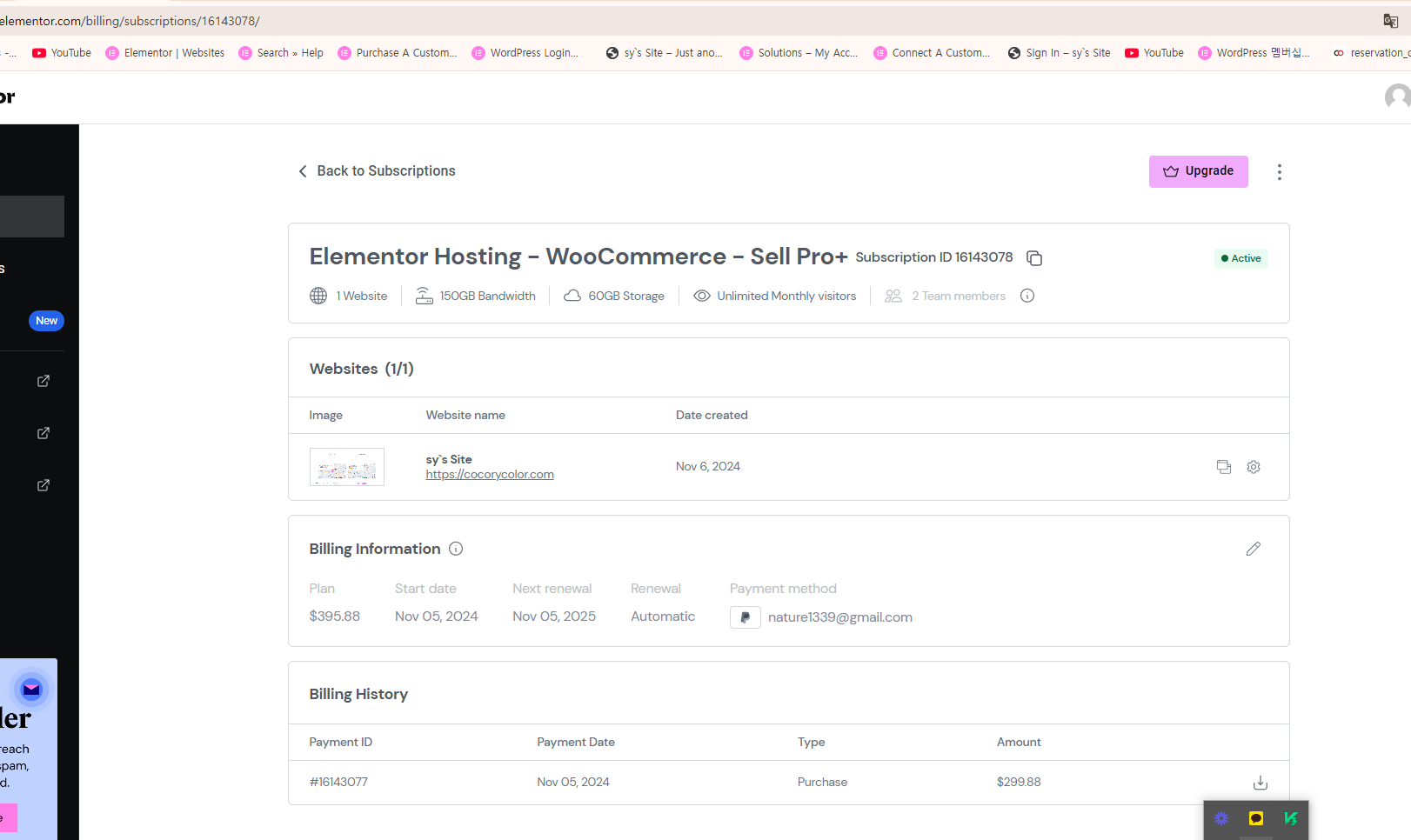Image resolution: width=1411 pixels, height=840 pixels.
Task: Open WordPress Login bookmark
Action: point(525,53)
